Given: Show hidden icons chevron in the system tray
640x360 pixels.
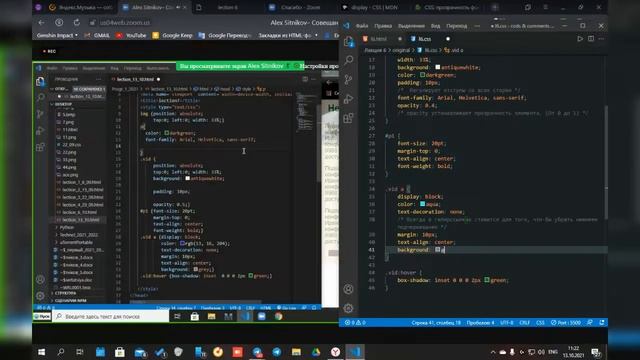Looking at the screenshot, I should pyautogui.click(x=493, y=352).
